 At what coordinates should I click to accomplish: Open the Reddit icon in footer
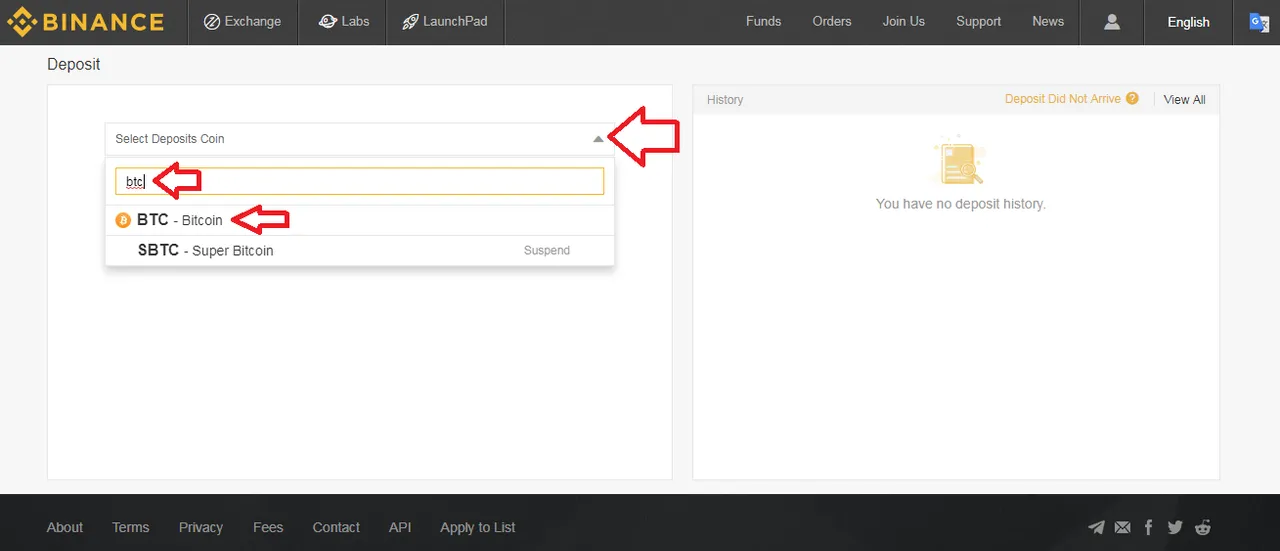click(x=1202, y=527)
